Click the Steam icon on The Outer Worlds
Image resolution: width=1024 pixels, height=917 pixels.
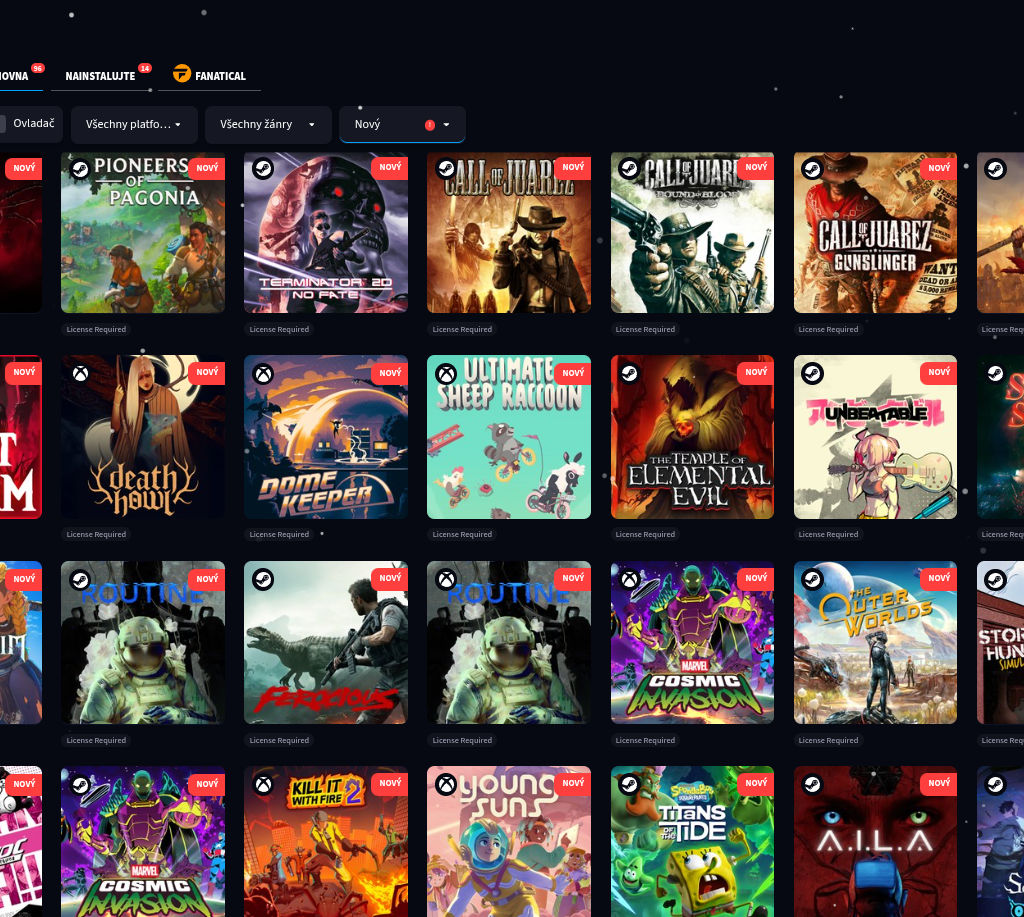click(812, 579)
